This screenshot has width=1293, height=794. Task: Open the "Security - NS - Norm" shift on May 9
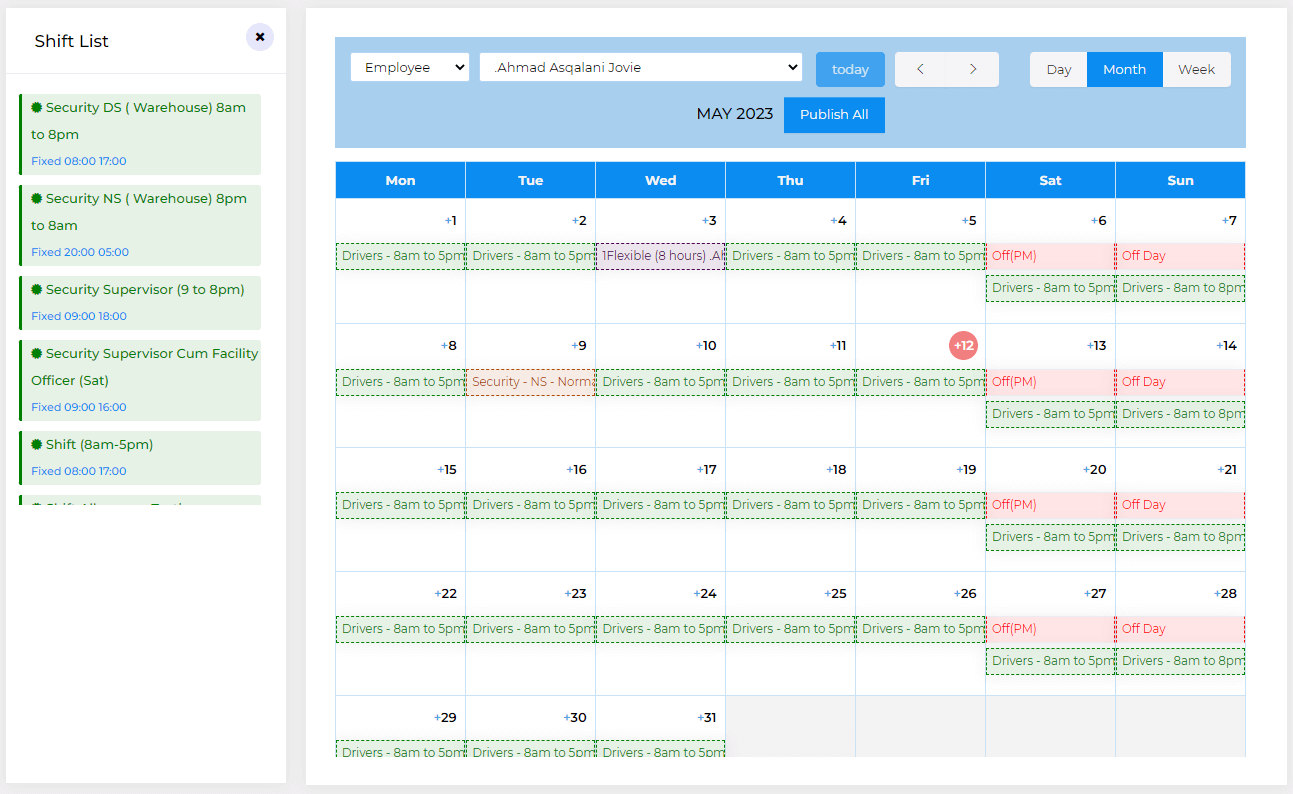(x=530, y=381)
